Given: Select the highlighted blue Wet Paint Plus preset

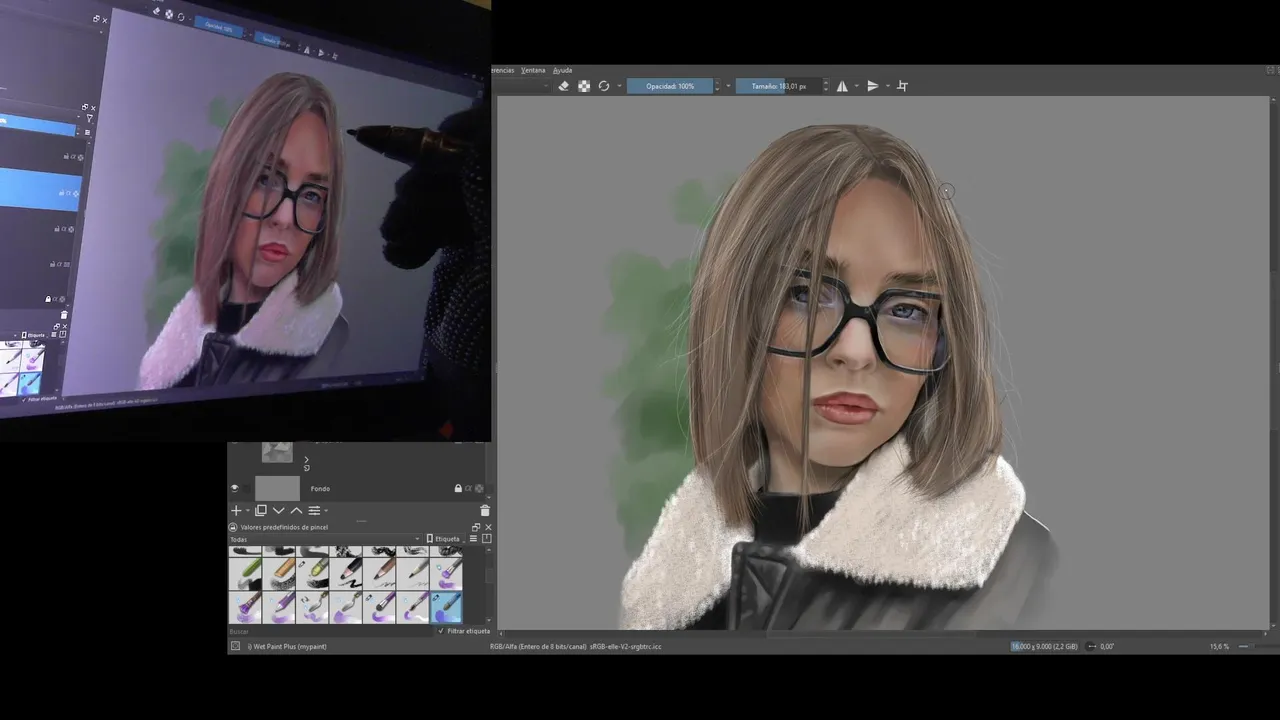Looking at the screenshot, I should click(447, 607).
